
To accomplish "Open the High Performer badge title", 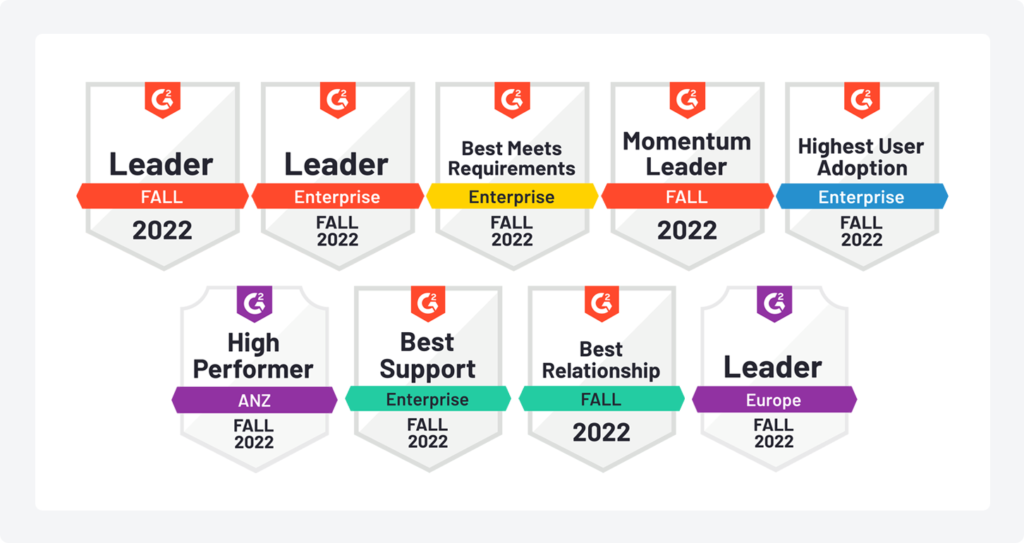I will coord(253,356).
